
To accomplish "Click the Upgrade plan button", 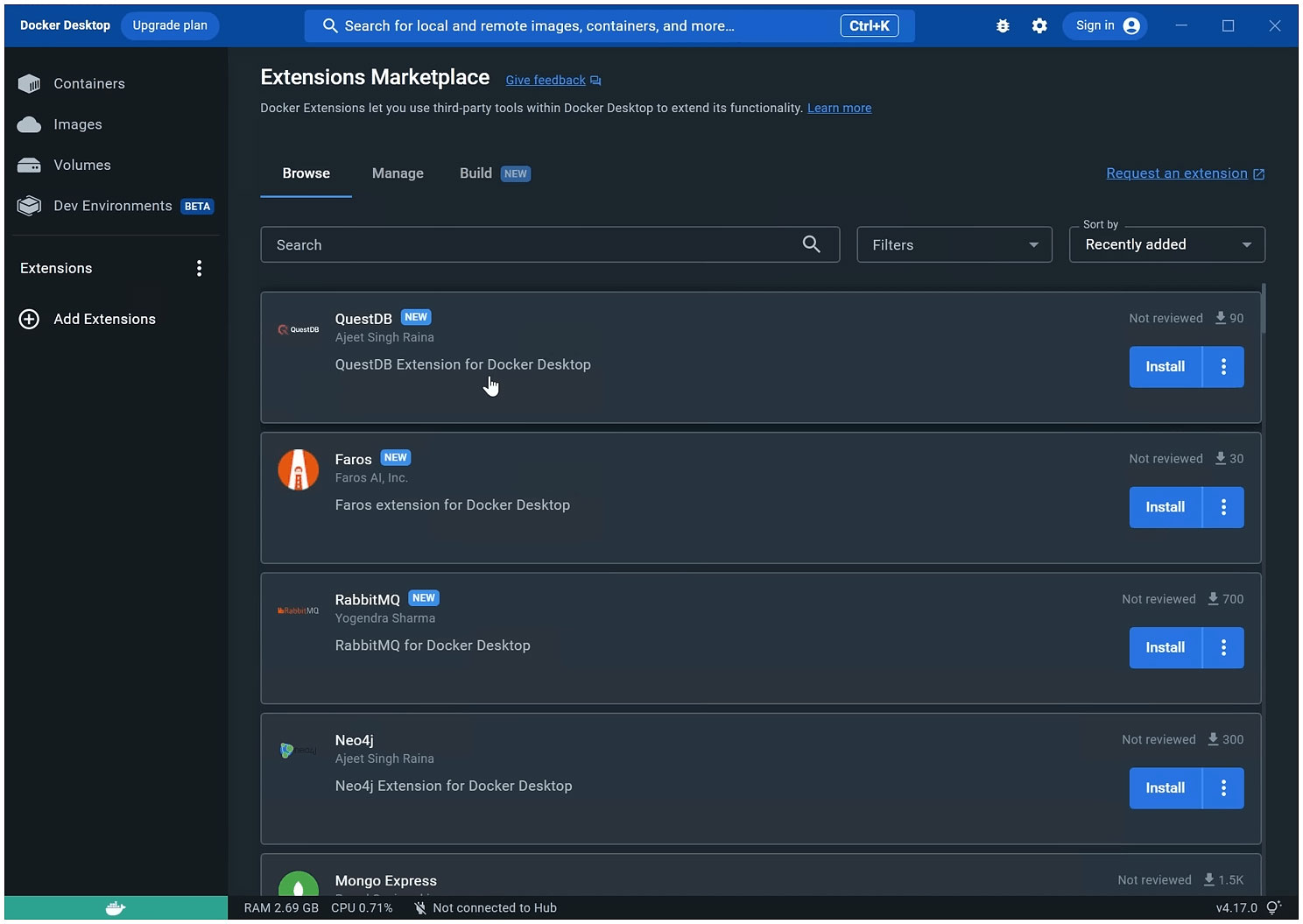I will (170, 25).
